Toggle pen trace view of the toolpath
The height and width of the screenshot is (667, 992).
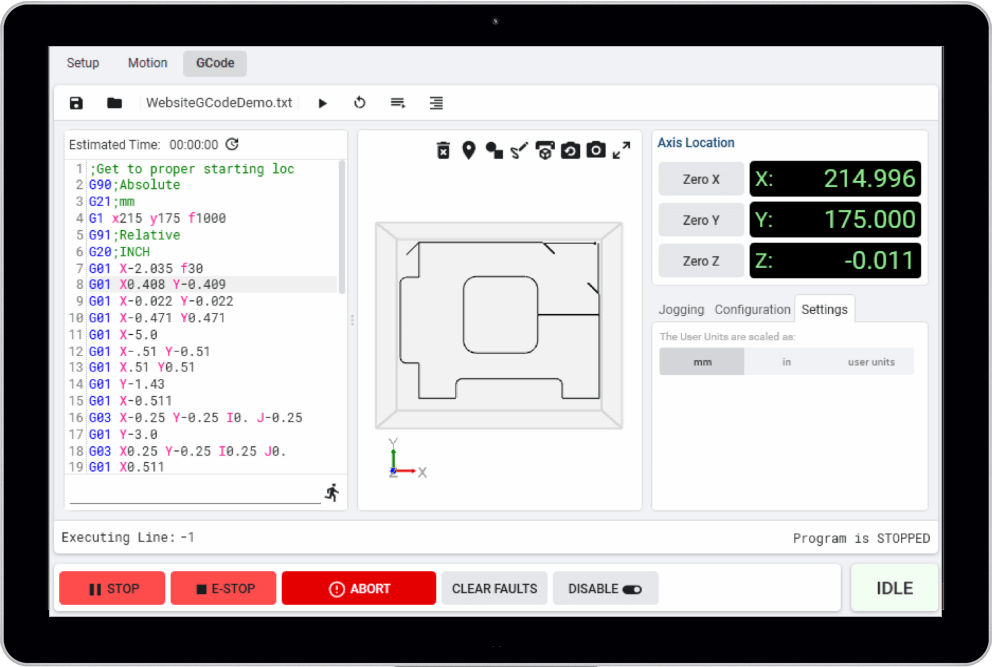[519, 150]
